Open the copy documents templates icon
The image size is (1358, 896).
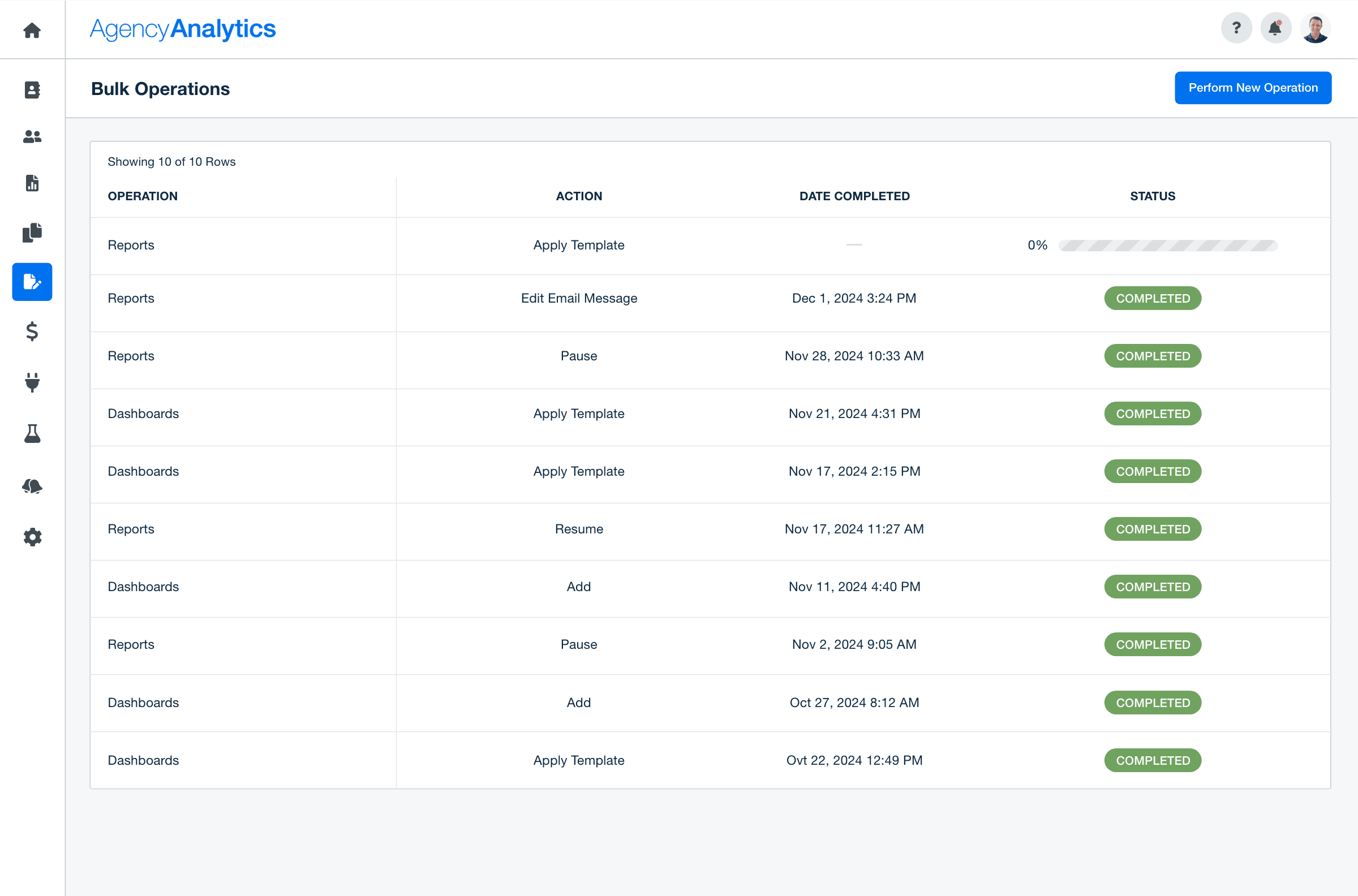32,232
